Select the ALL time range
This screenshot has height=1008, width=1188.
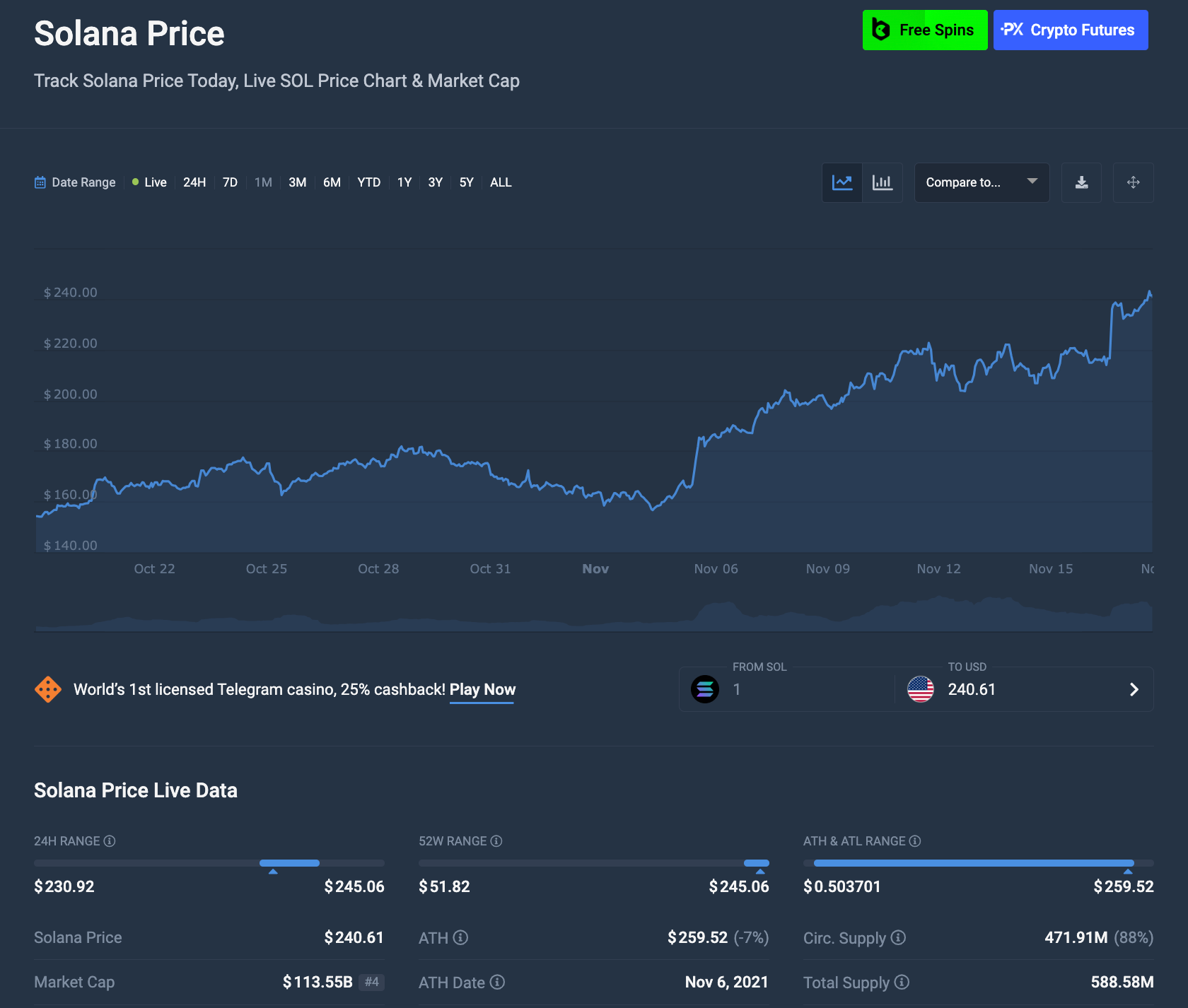click(x=501, y=182)
